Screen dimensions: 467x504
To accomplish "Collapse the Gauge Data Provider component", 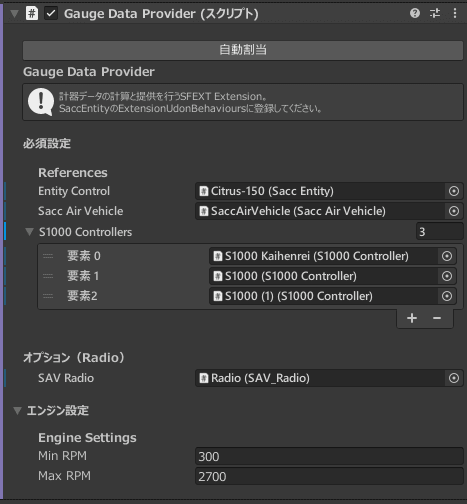I will (14, 14).
